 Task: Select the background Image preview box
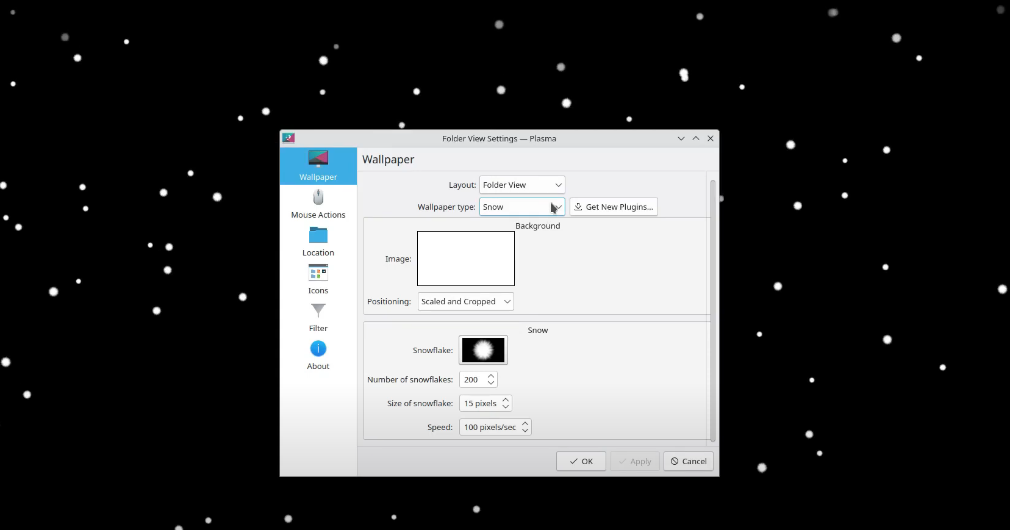pyautogui.click(x=466, y=258)
